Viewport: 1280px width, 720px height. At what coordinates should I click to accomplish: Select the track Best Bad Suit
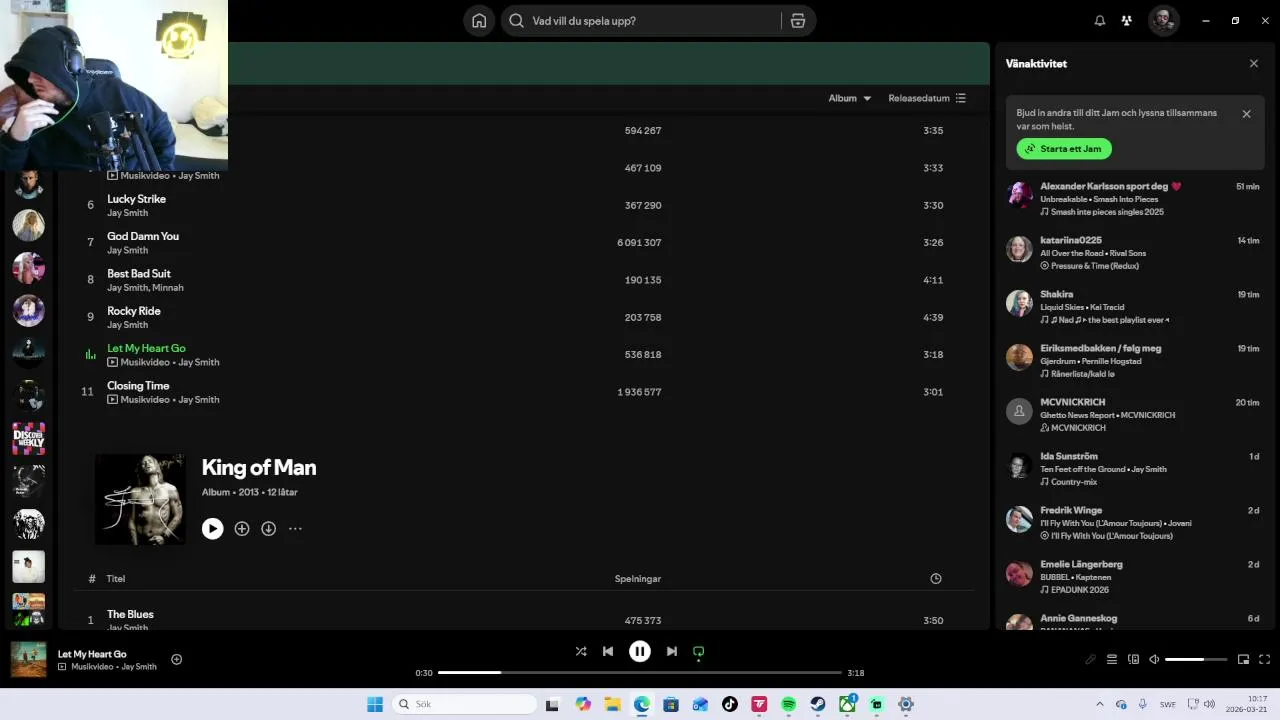(x=139, y=273)
